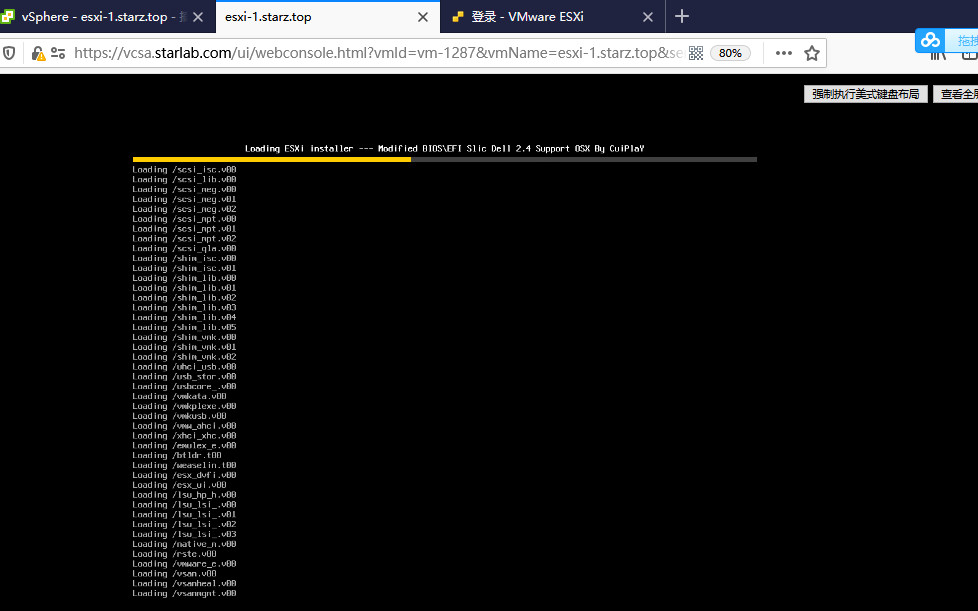Screen dimensions: 978x611
Task: Click the 'Loading /rste.v00' line
Action: coord(174,554)
